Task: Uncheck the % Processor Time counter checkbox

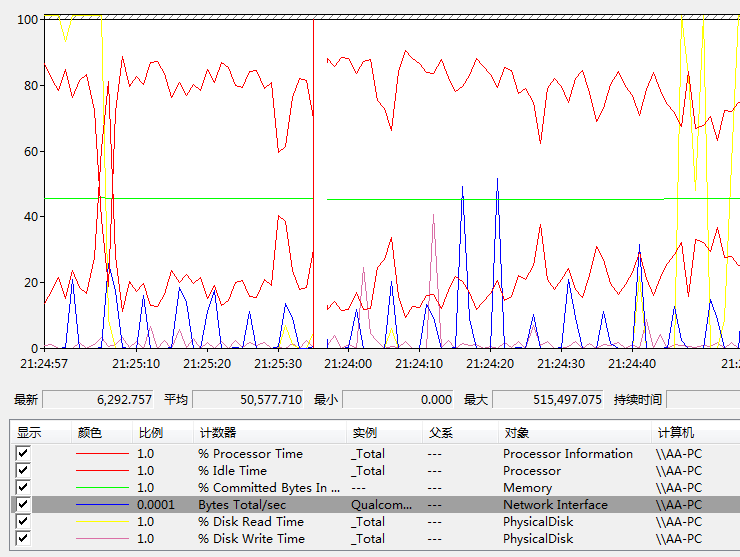Action: pyautogui.click(x=23, y=454)
